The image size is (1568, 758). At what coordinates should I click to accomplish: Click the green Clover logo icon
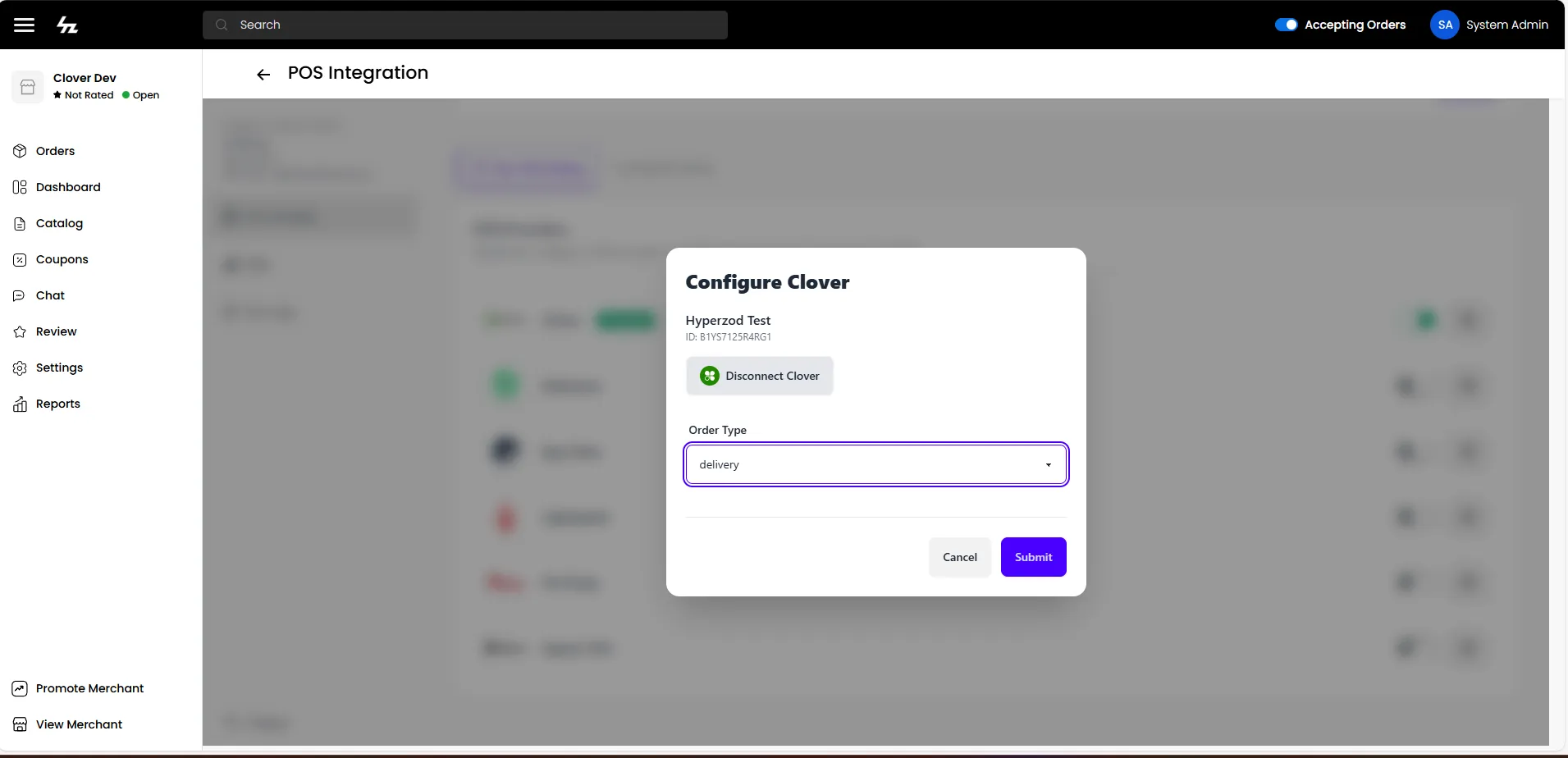coord(710,376)
